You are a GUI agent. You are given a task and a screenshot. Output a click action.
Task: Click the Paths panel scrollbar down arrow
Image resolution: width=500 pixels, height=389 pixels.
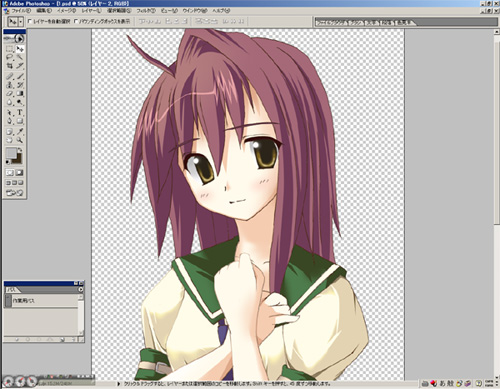pos(81,332)
